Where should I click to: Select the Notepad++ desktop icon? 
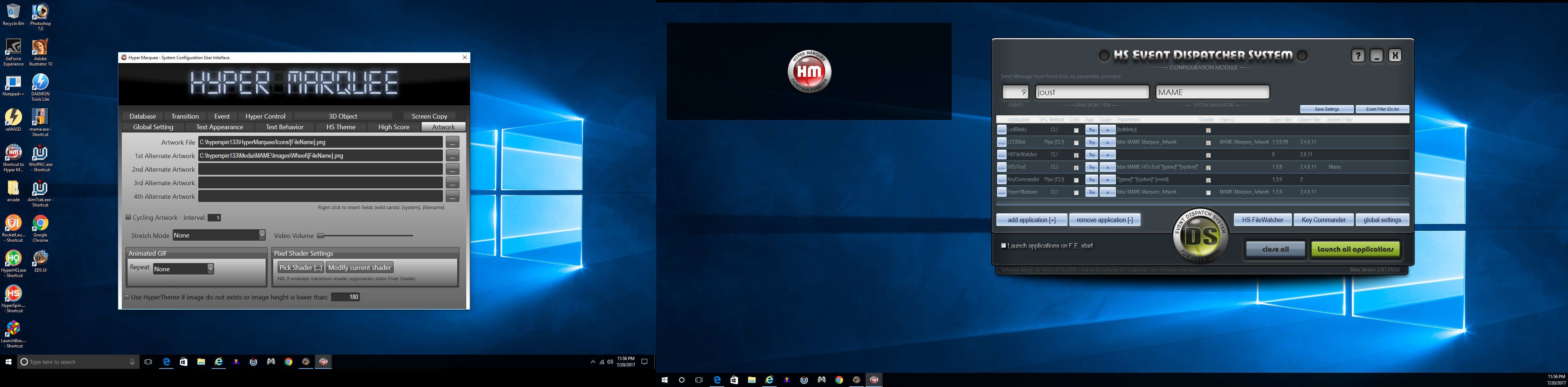point(14,85)
